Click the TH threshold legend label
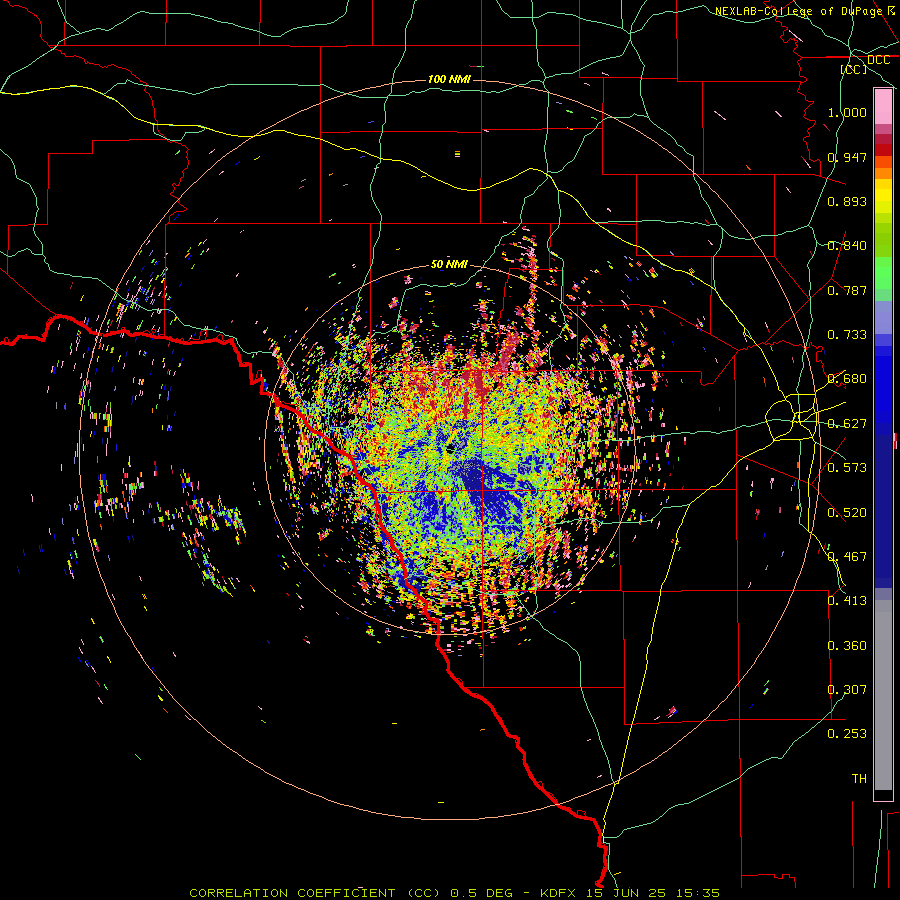The image size is (900, 900). 859,779
